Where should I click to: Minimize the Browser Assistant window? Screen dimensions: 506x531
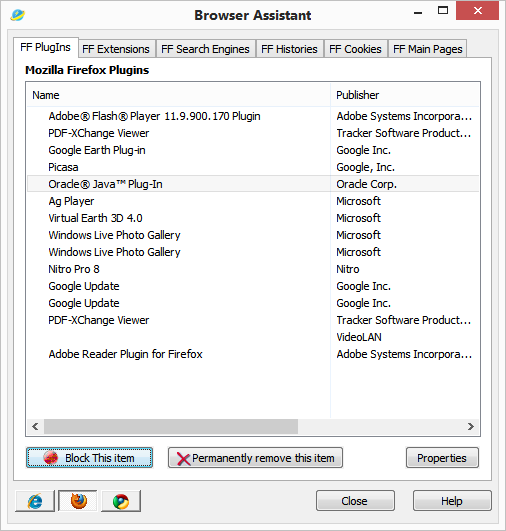(418, 12)
